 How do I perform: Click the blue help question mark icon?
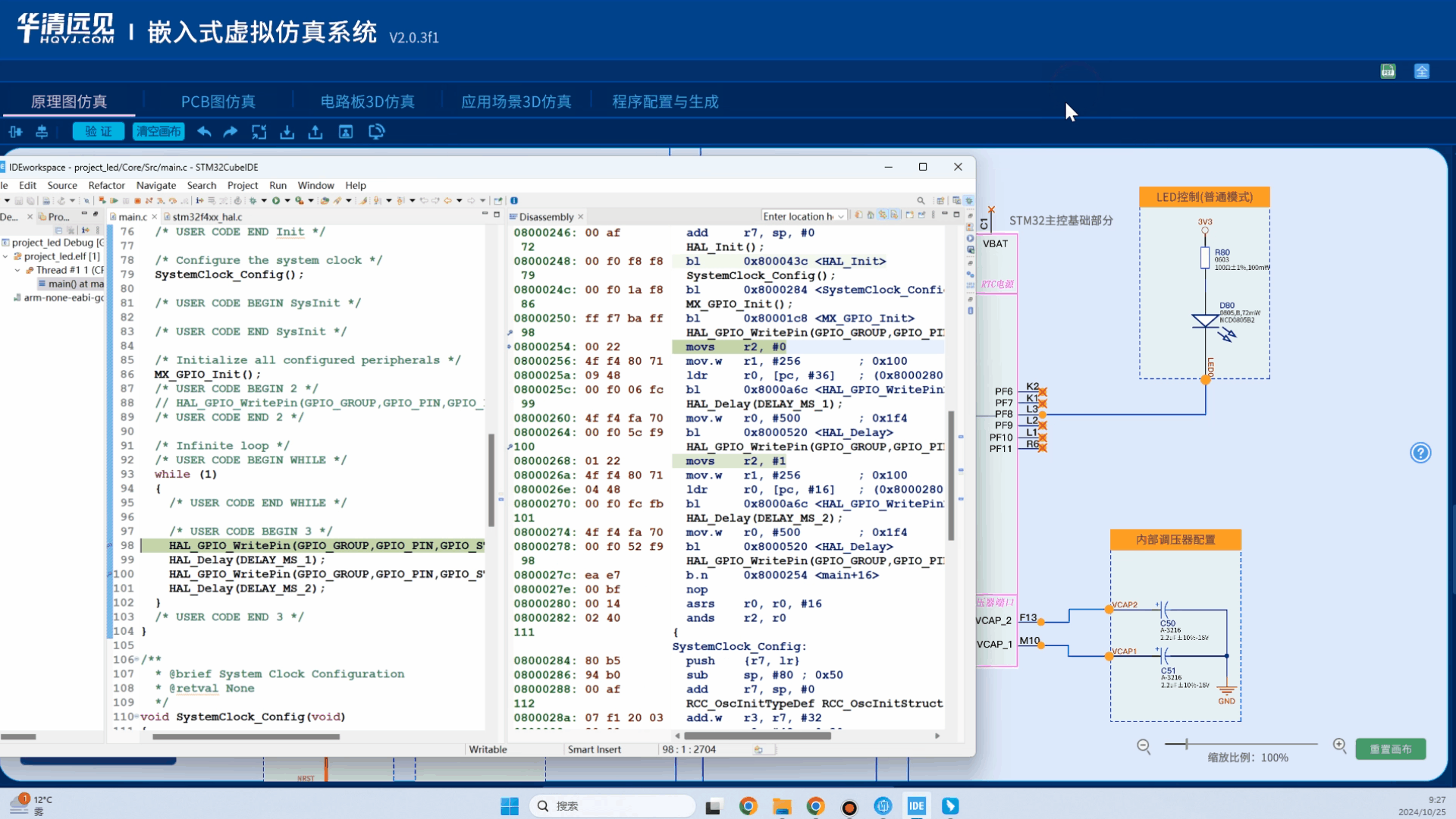tap(1420, 453)
